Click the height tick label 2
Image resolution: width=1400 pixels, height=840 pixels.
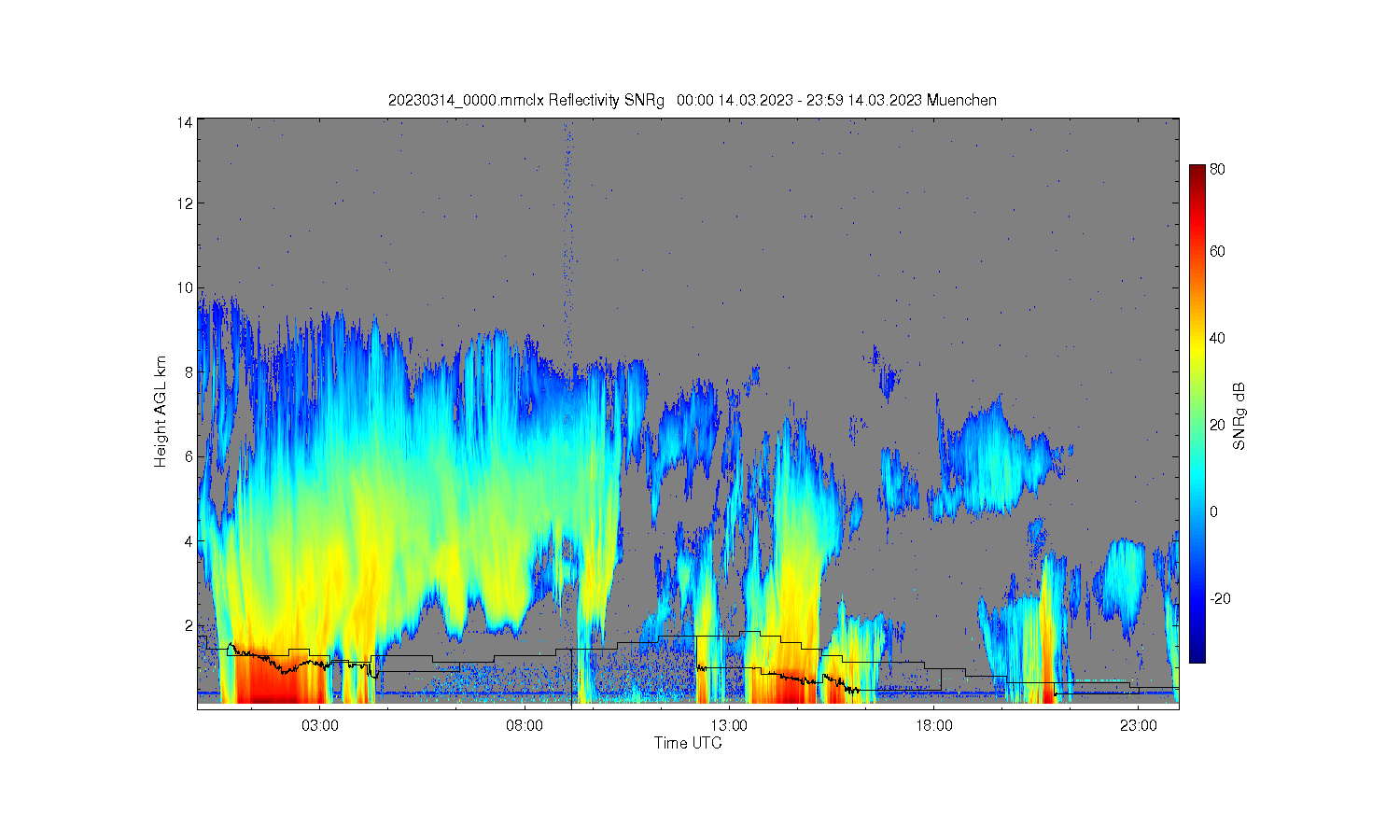point(189,624)
